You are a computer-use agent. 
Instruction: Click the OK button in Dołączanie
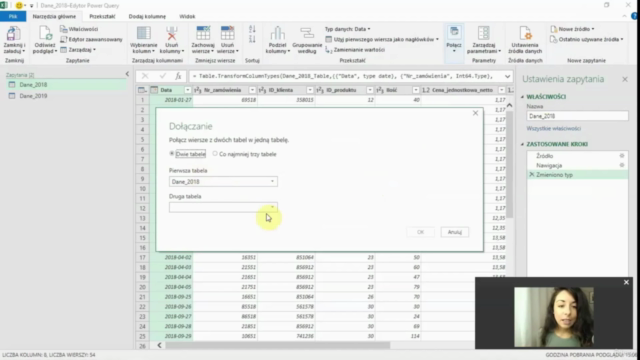click(420, 232)
